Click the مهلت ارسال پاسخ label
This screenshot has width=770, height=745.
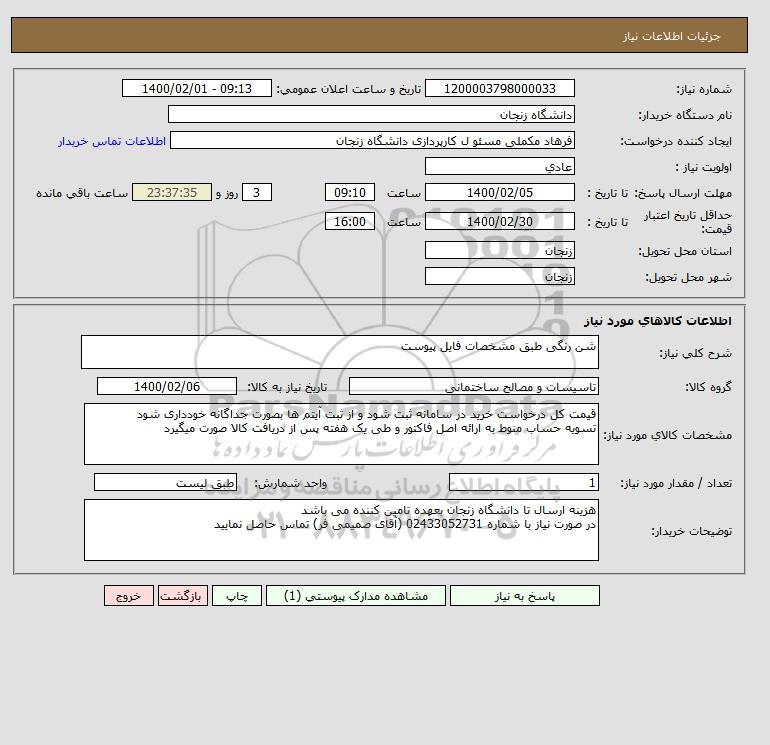[x=683, y=193]
